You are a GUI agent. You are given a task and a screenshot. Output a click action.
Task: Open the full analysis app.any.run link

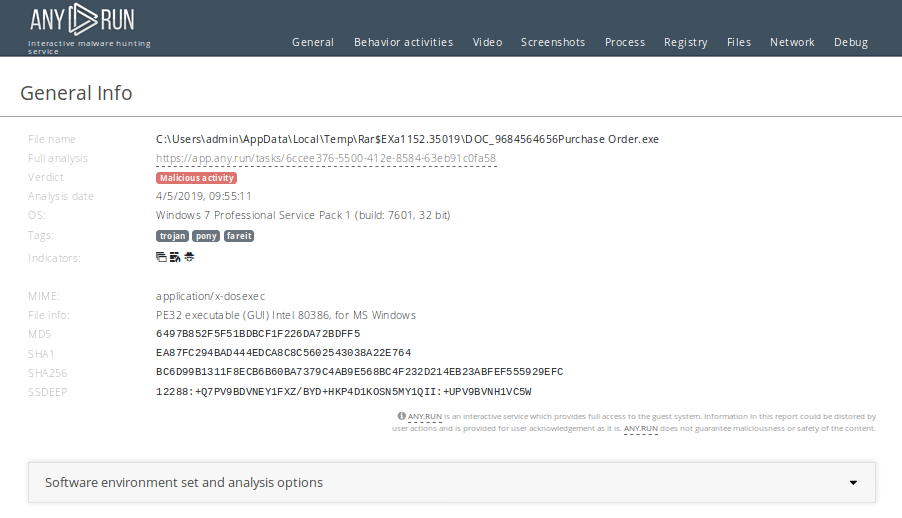326,158
